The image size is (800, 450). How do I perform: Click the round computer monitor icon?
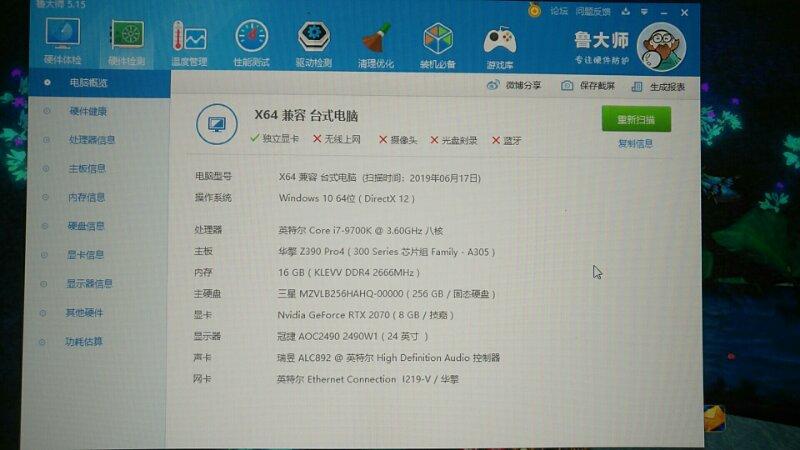217,124
